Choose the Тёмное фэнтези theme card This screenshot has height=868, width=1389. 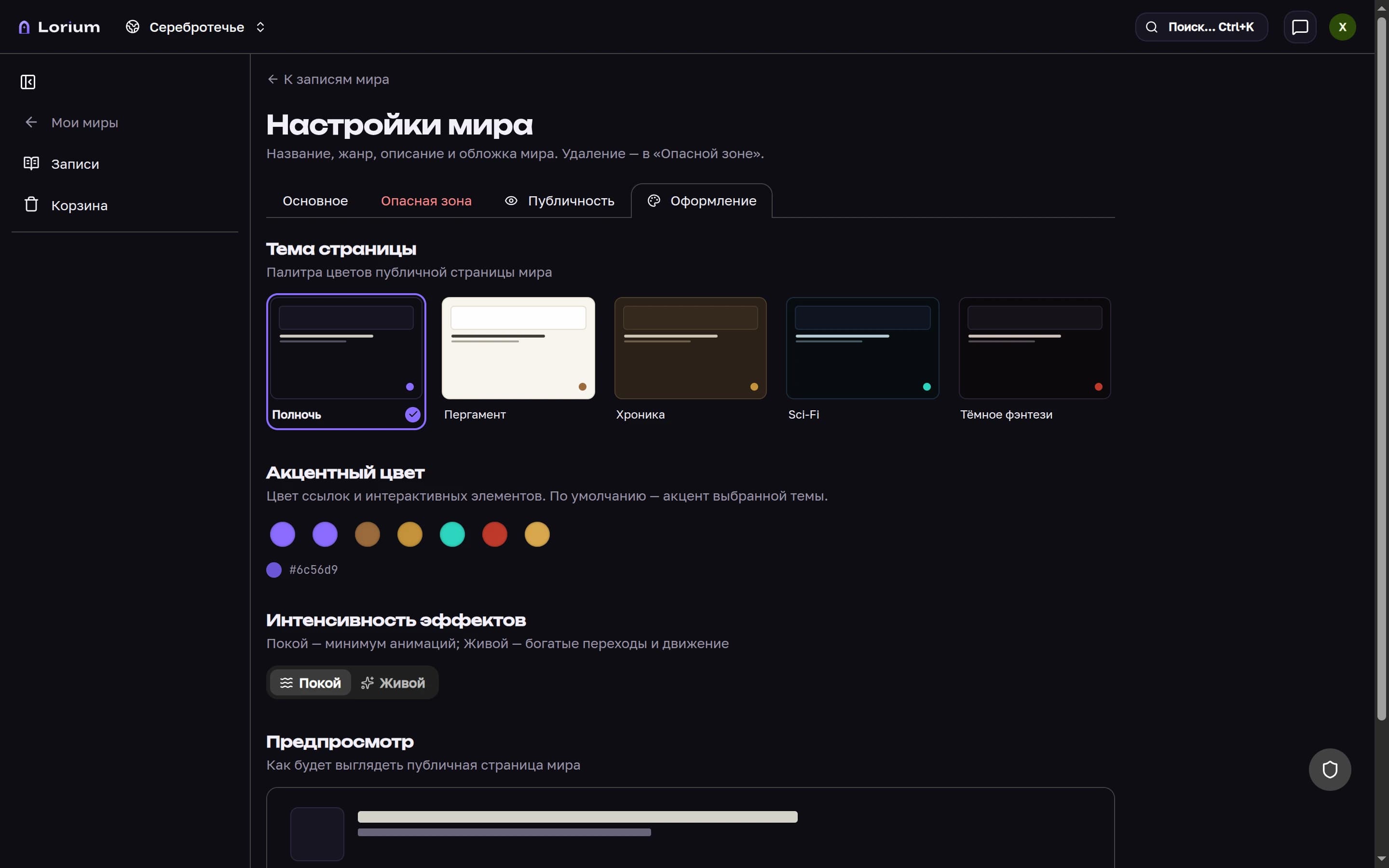point(1035,361)
